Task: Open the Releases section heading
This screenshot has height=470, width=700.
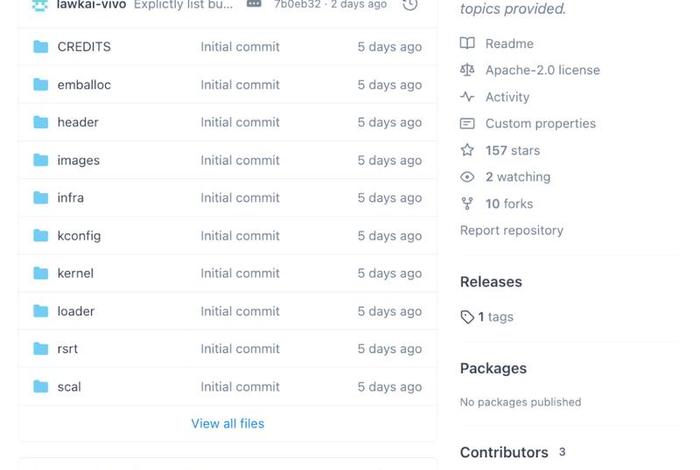Action: [x=491, y=282]
